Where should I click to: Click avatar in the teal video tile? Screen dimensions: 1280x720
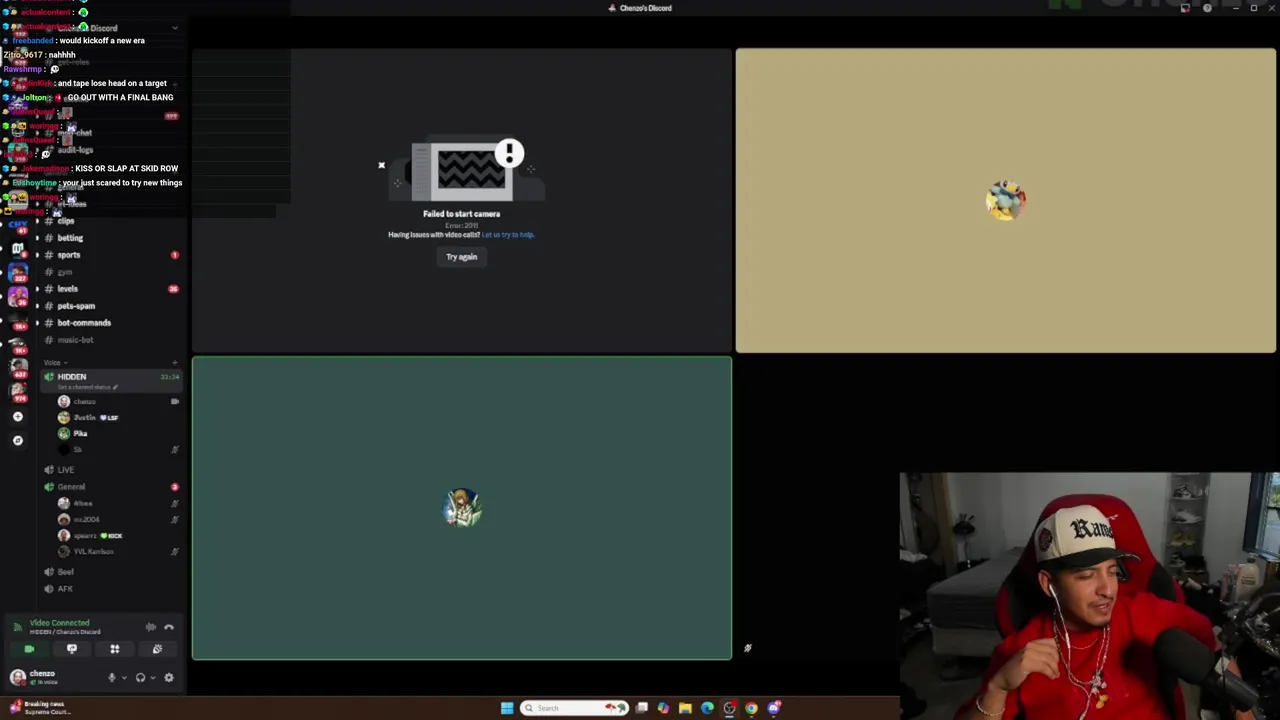coord(462,509)
